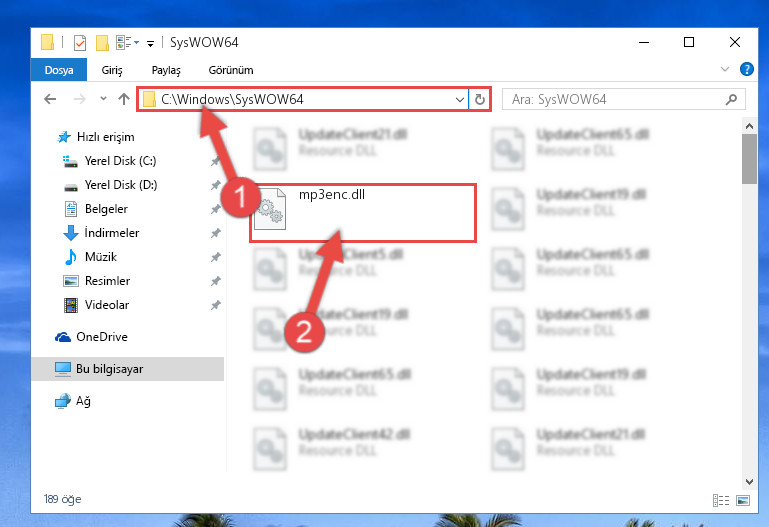Screen dimensions: 769x527
Task: Click the search magnifier icon
Action: (x=731, y=100)
